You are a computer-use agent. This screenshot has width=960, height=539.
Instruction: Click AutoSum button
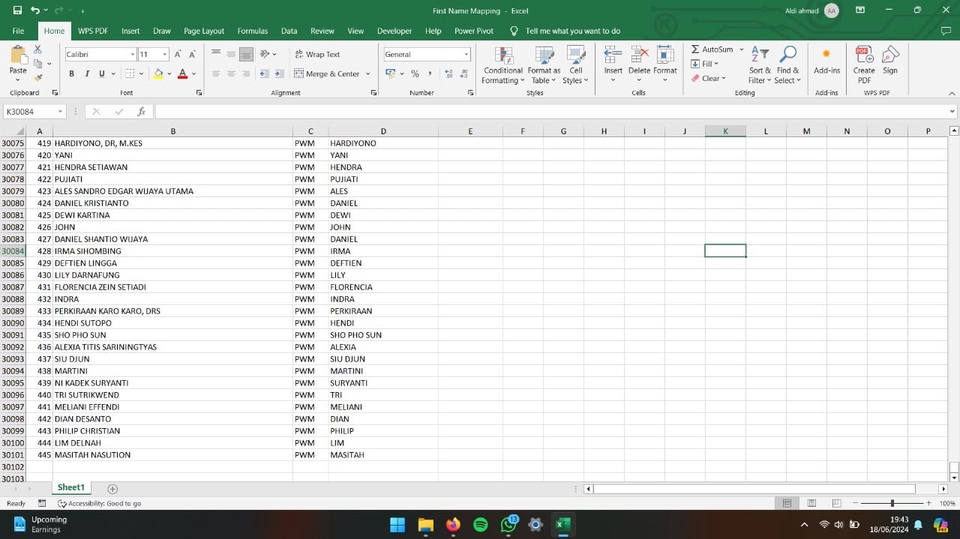click(712, 50)
